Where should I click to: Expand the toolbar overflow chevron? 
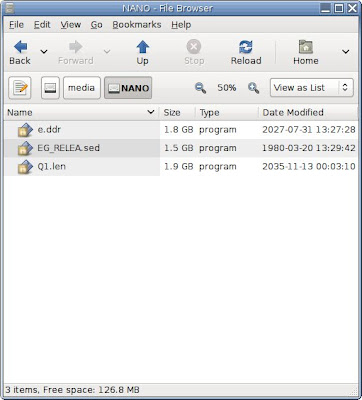coord(346,52)
